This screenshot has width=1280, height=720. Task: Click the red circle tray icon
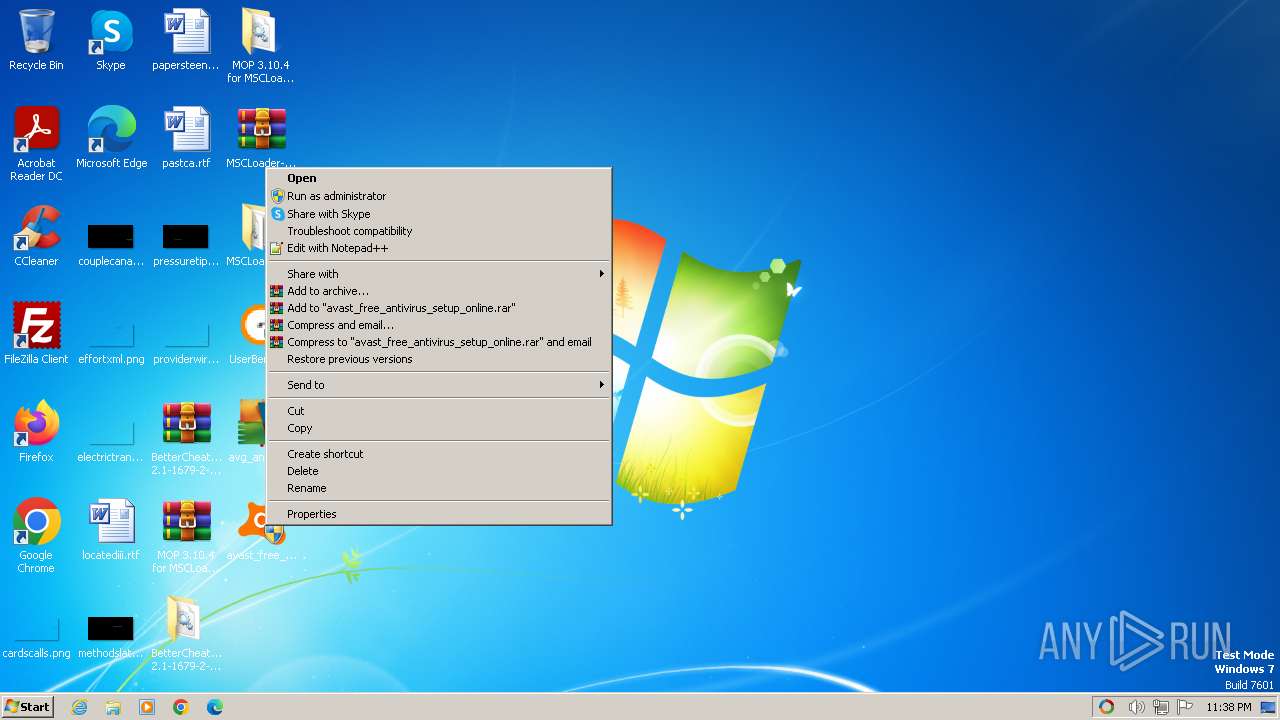(1106, 707)
